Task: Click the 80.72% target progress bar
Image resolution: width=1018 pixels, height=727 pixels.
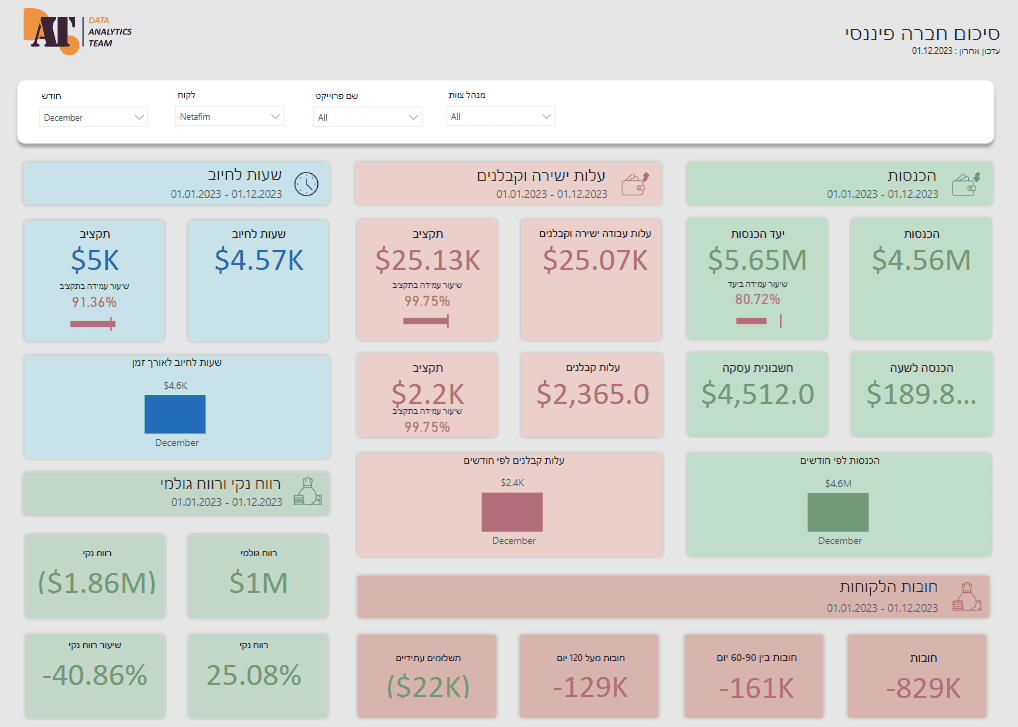Action: click(759, 321)
